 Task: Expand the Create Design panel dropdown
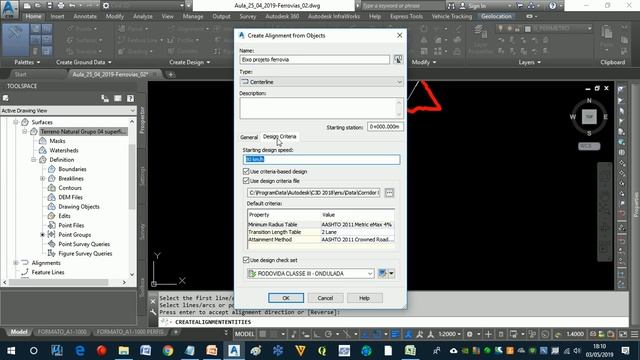pos(189,62)
